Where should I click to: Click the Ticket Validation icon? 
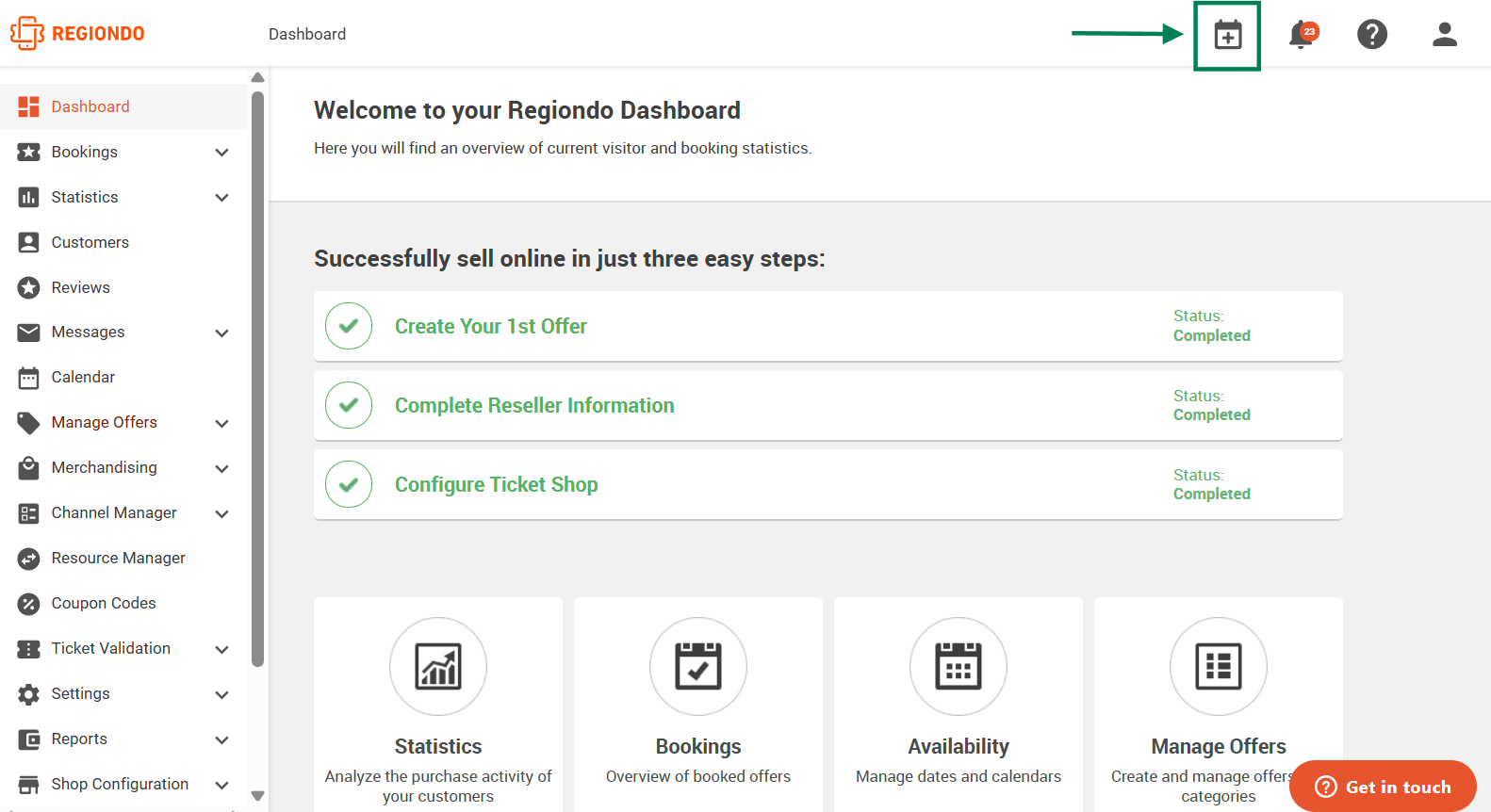(x=29, y=649)
